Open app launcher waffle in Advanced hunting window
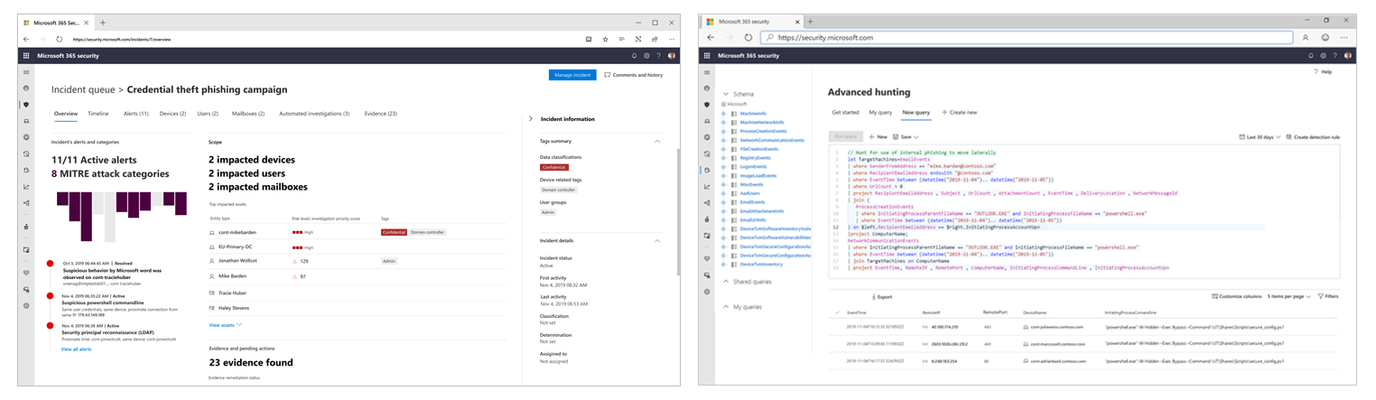 (709, 56)
